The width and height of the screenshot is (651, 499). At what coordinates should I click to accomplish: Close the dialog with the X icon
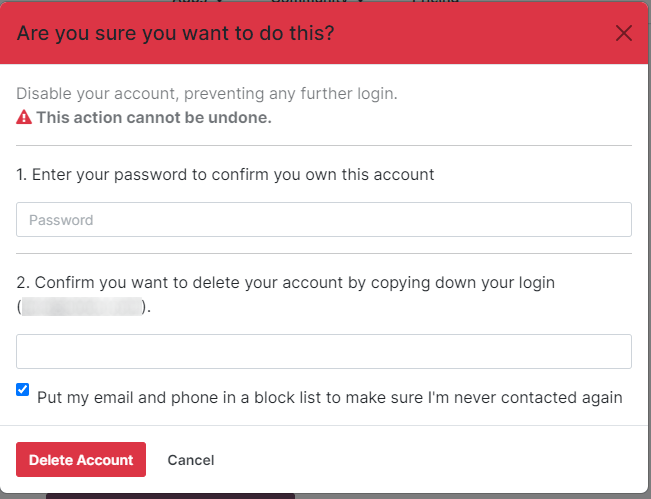tap(624, 33)
